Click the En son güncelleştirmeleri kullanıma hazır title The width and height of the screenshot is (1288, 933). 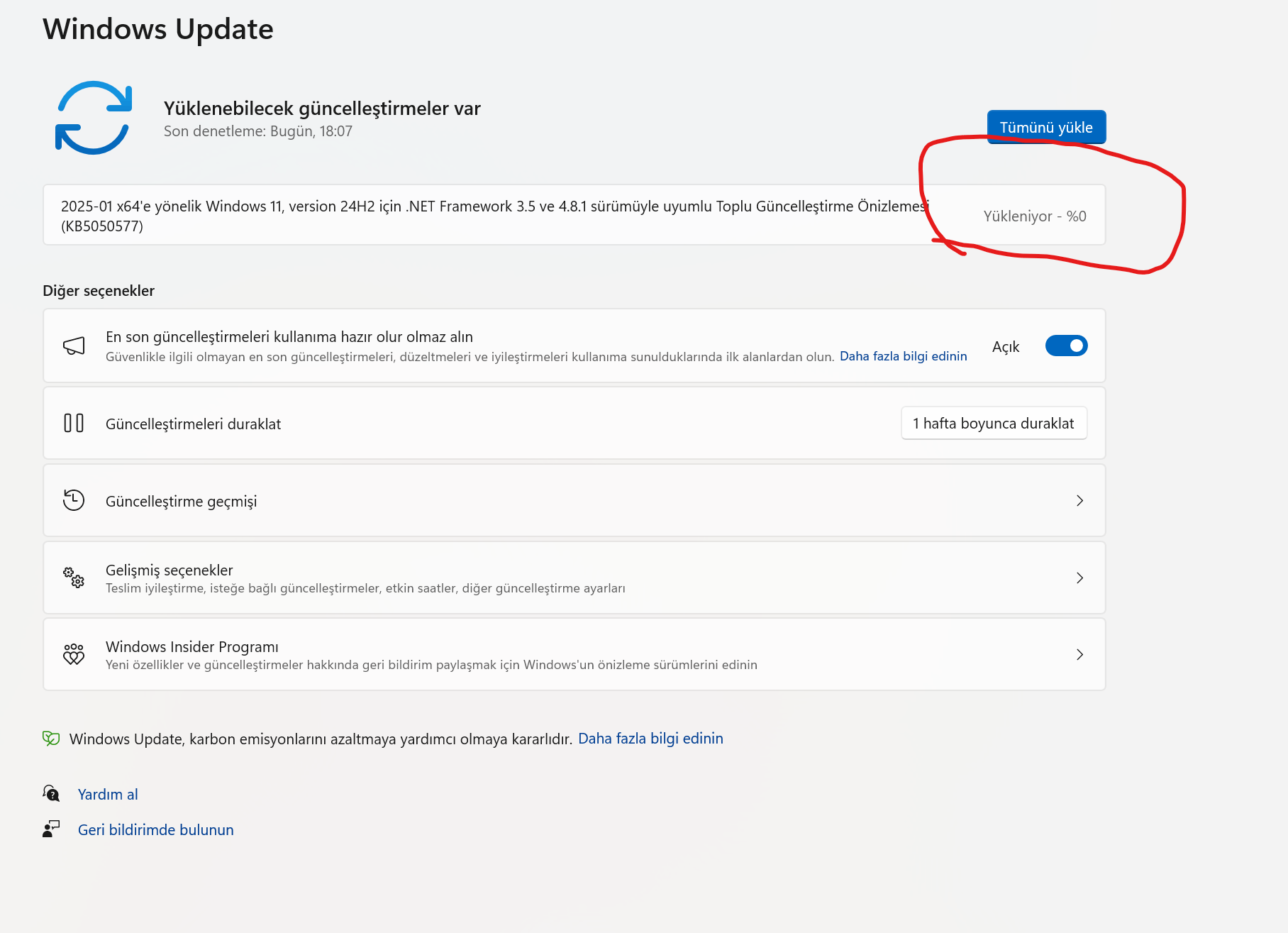pos(289,337)
